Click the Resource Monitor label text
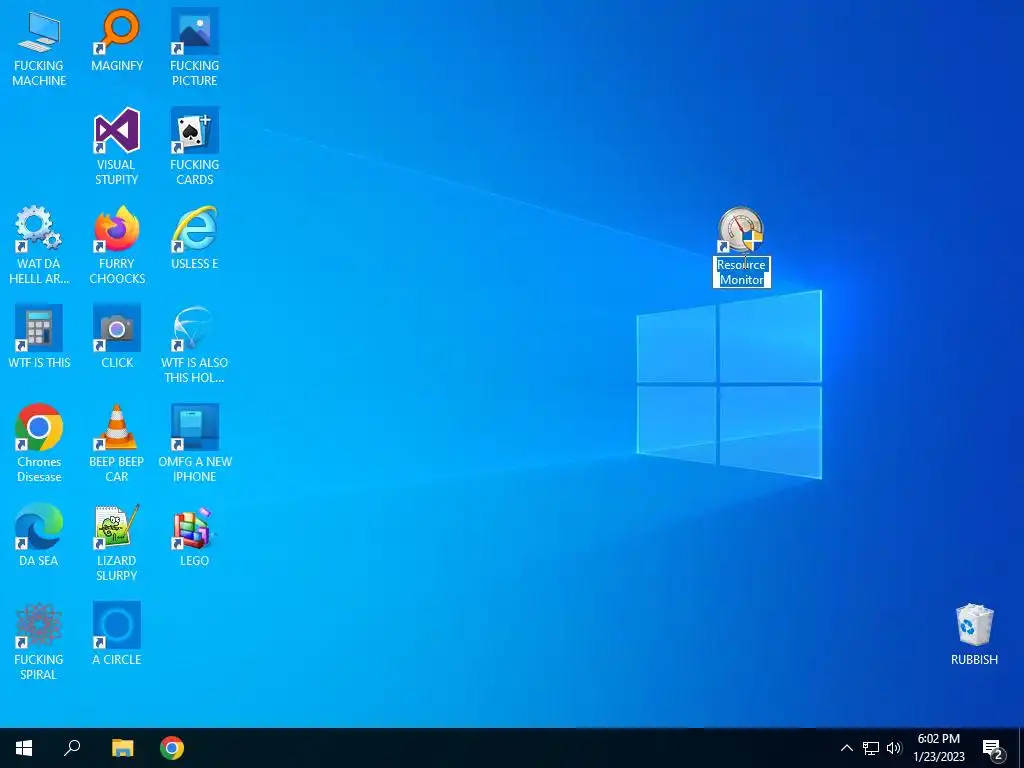The height and width of the screenshot is (768, 1024). [741, 272]
